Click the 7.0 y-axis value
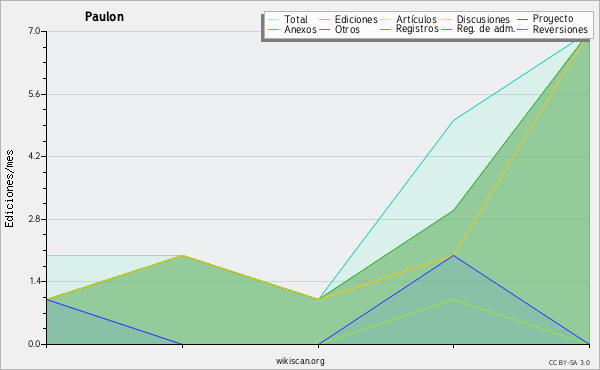Viewport: 600px width, 370px height. [34, 31]
